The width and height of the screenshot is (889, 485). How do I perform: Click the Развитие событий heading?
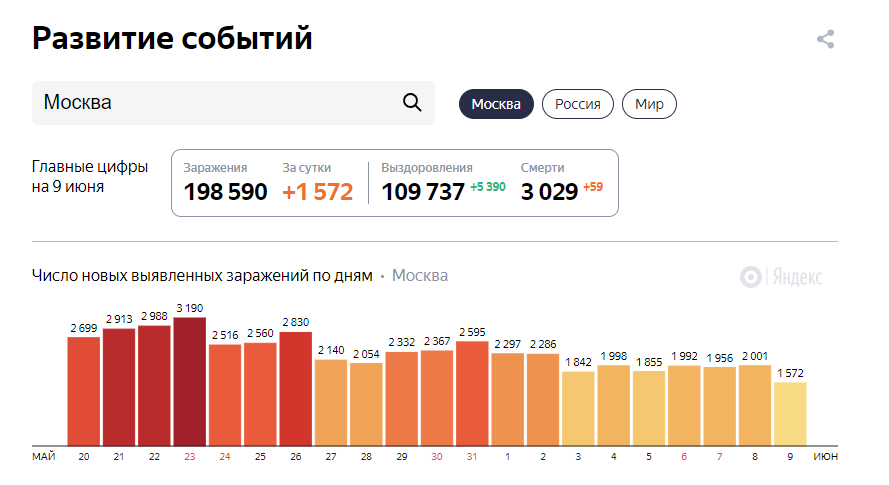click(x=172, y=38)
